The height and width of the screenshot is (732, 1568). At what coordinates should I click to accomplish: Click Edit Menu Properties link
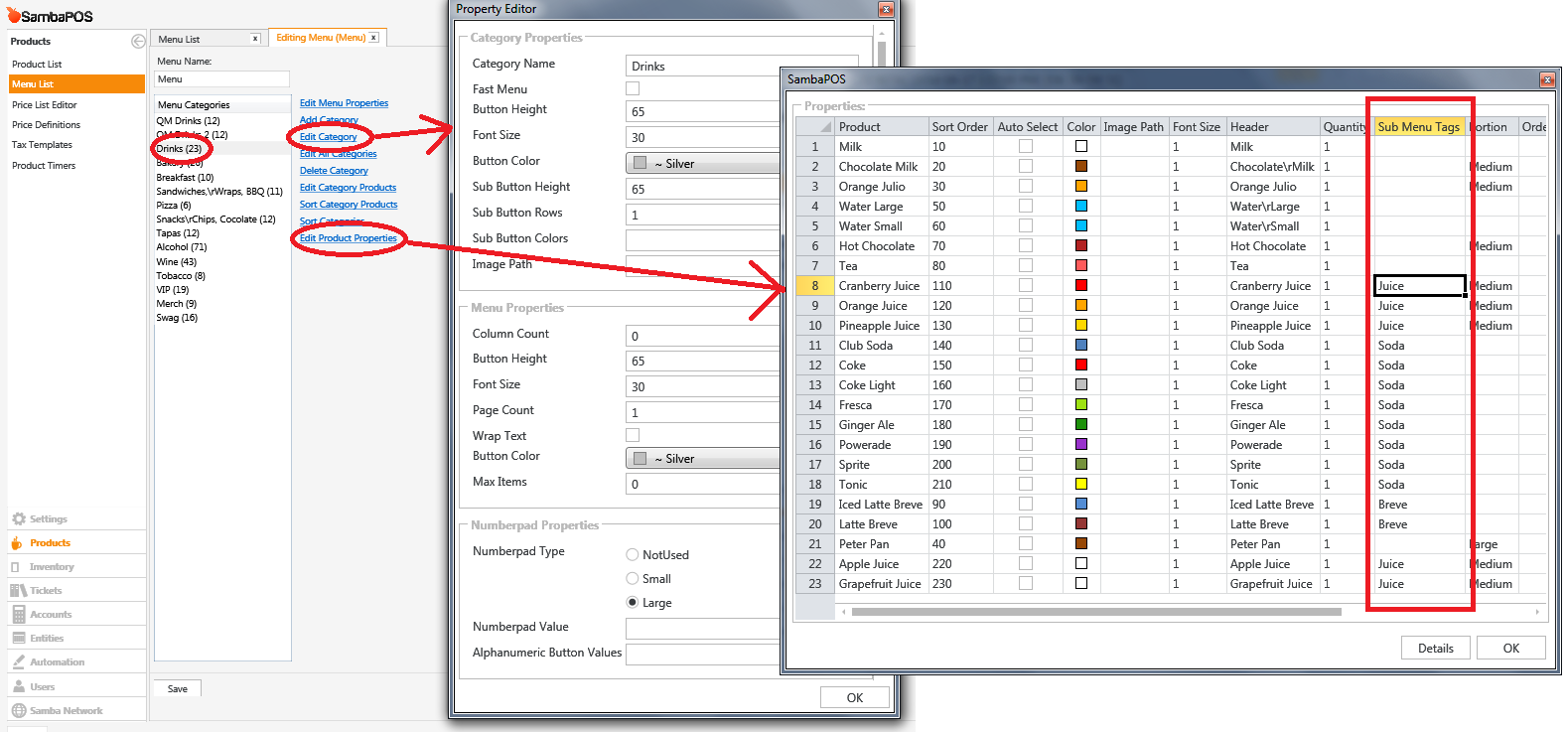tap(344, 103)
